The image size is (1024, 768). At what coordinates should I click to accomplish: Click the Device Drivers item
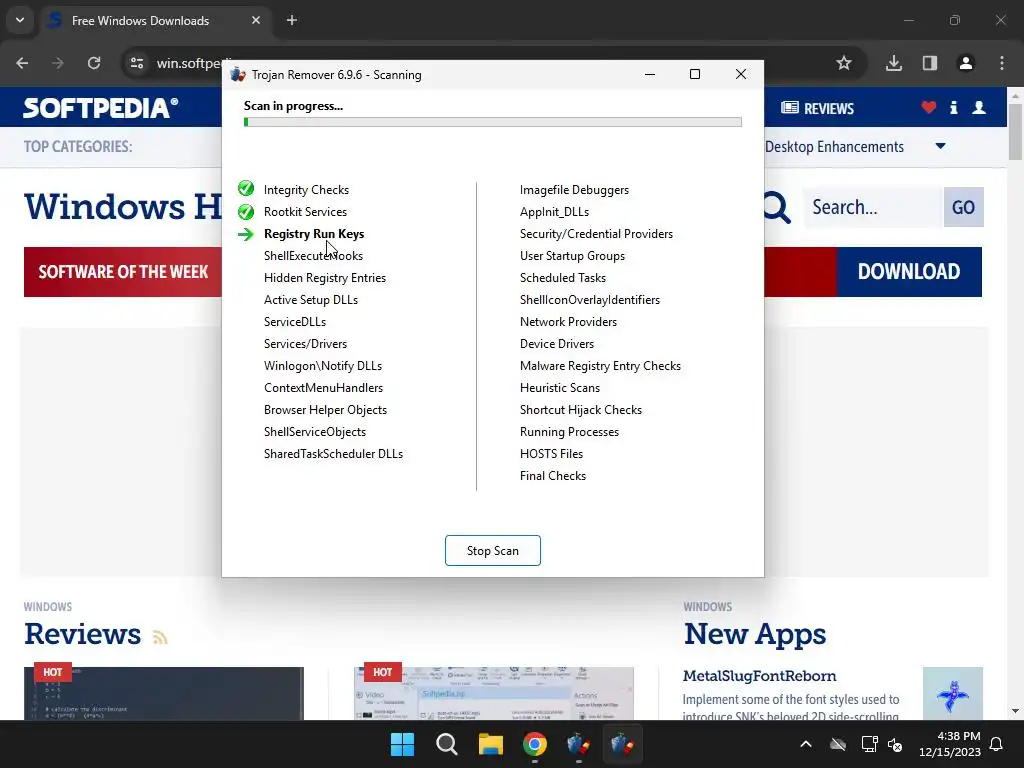pyautogui.click(x=557, y=344)
